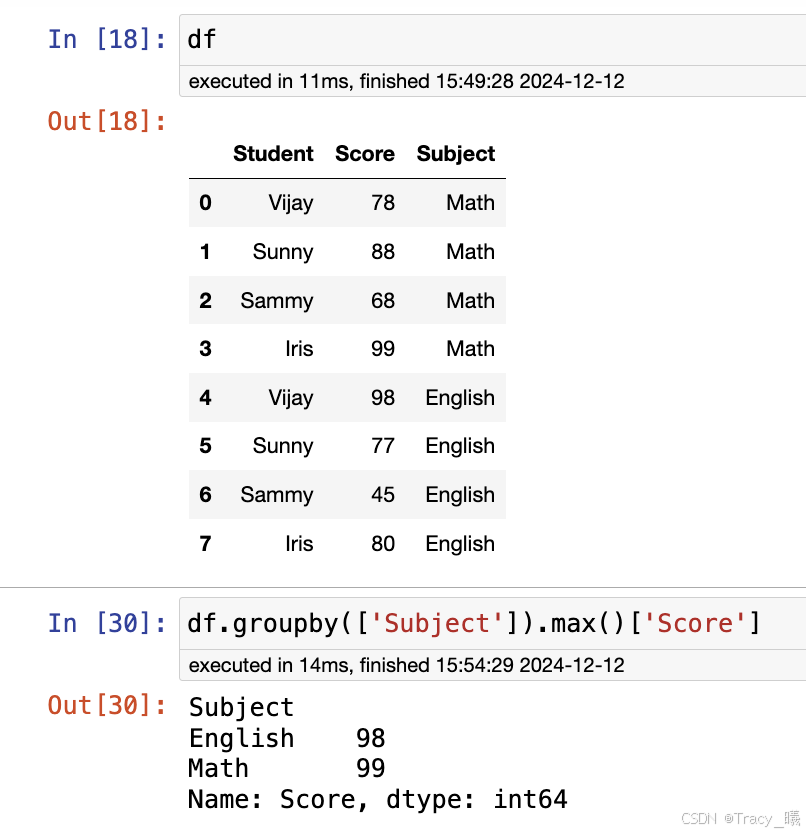
Task: Click index label 1 in the table
Action: tap(205, 252)
